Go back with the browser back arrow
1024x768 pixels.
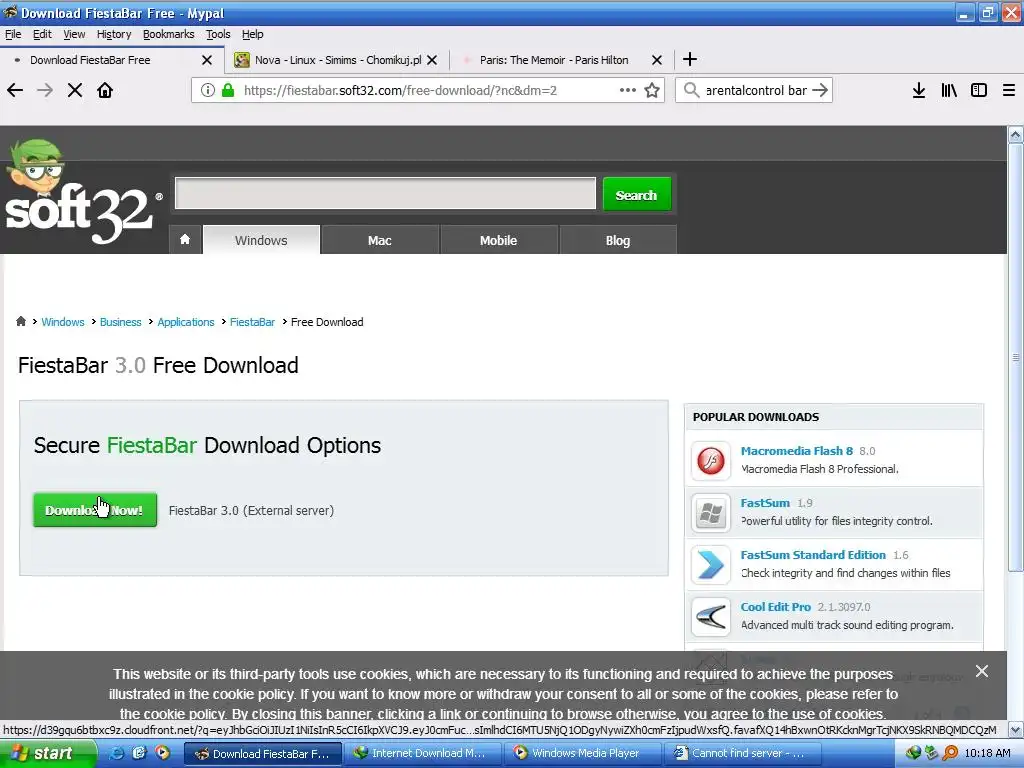click(x=14, y=90)
